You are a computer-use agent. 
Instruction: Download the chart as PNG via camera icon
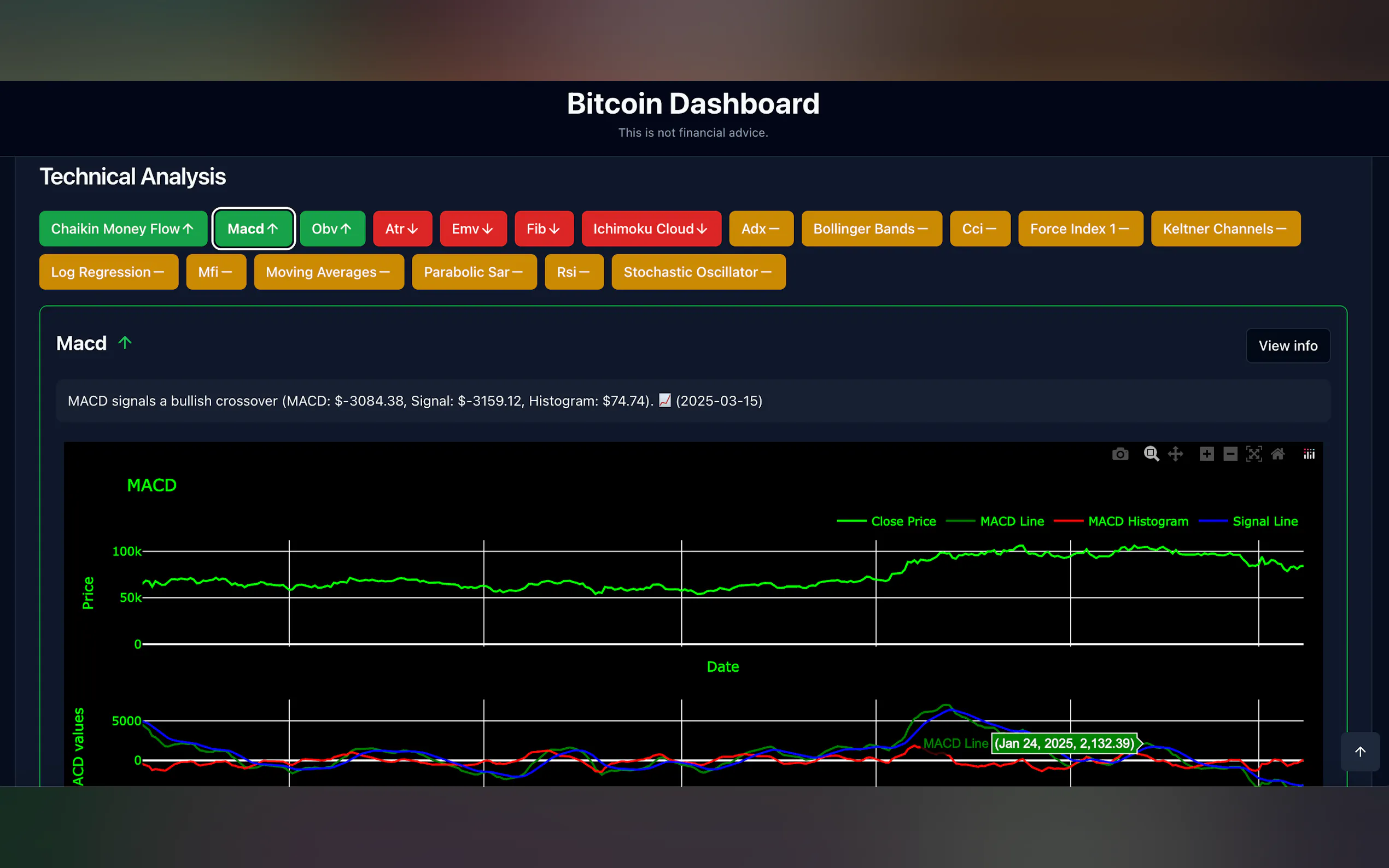tap(1120, 454)
